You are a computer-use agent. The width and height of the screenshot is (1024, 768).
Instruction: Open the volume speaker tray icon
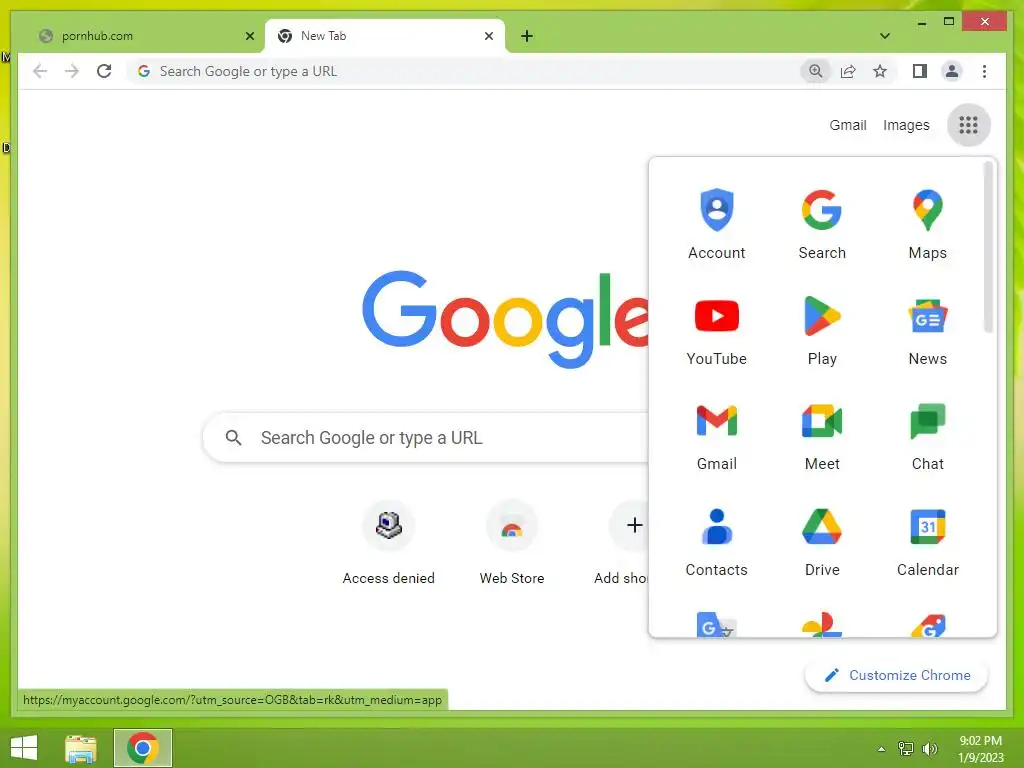tap(929, 749)
